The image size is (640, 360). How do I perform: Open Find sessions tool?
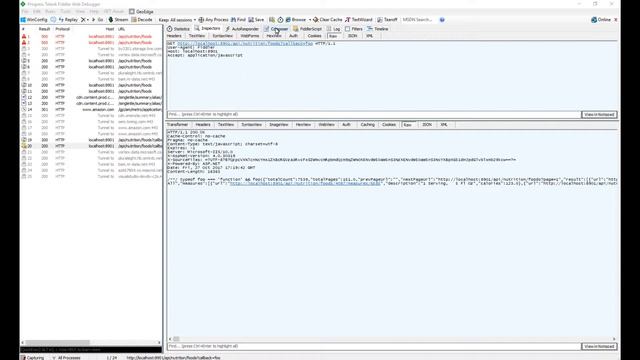click(238, 20)
